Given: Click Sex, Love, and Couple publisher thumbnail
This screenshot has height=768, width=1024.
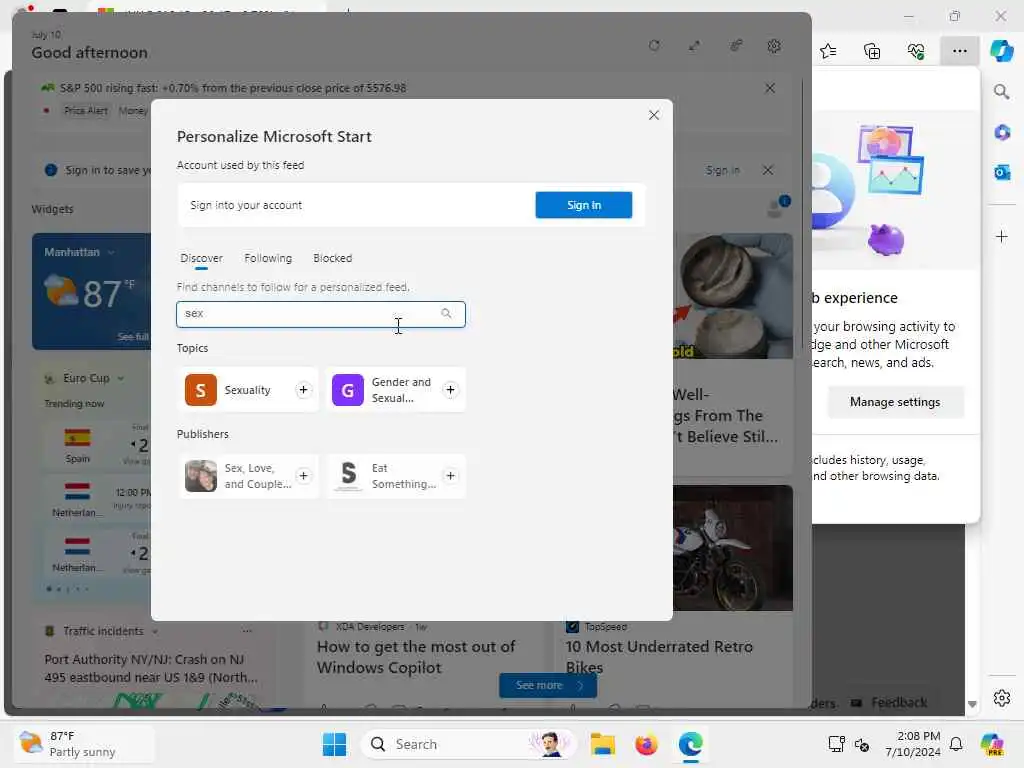Looking at the screenshot, I should 200,476.
